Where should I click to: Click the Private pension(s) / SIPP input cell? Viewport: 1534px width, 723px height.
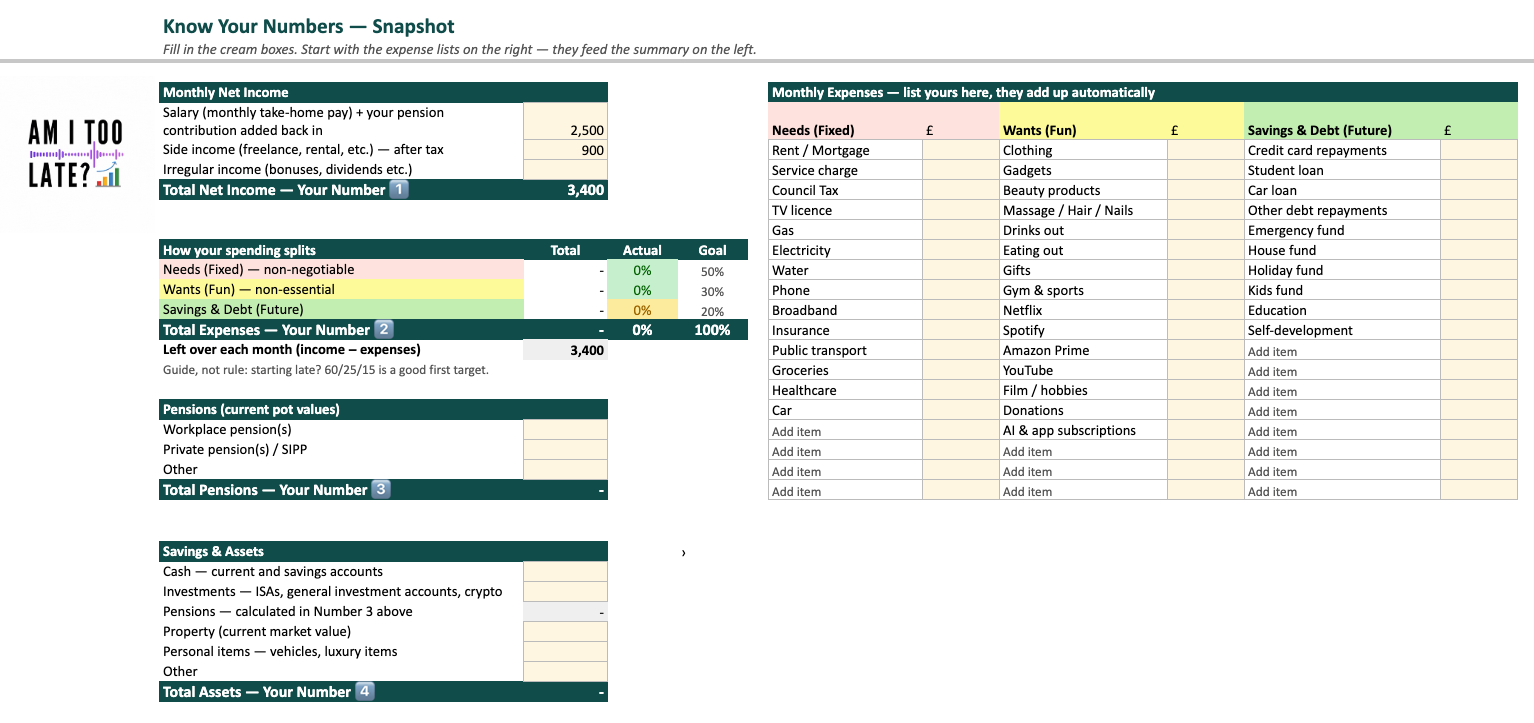click(x=565, y=450)
